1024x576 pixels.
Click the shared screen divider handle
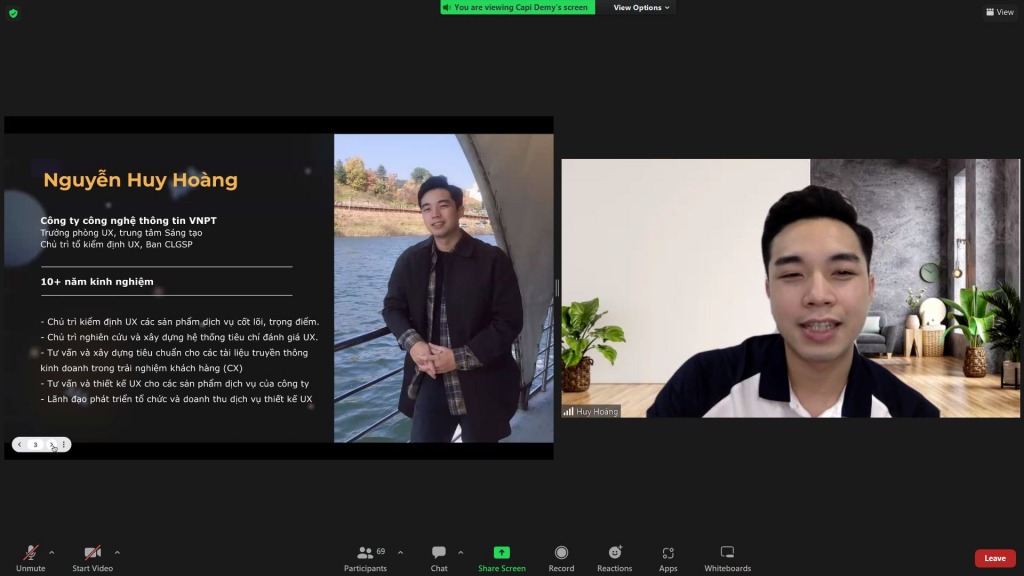tap(557, 288)
